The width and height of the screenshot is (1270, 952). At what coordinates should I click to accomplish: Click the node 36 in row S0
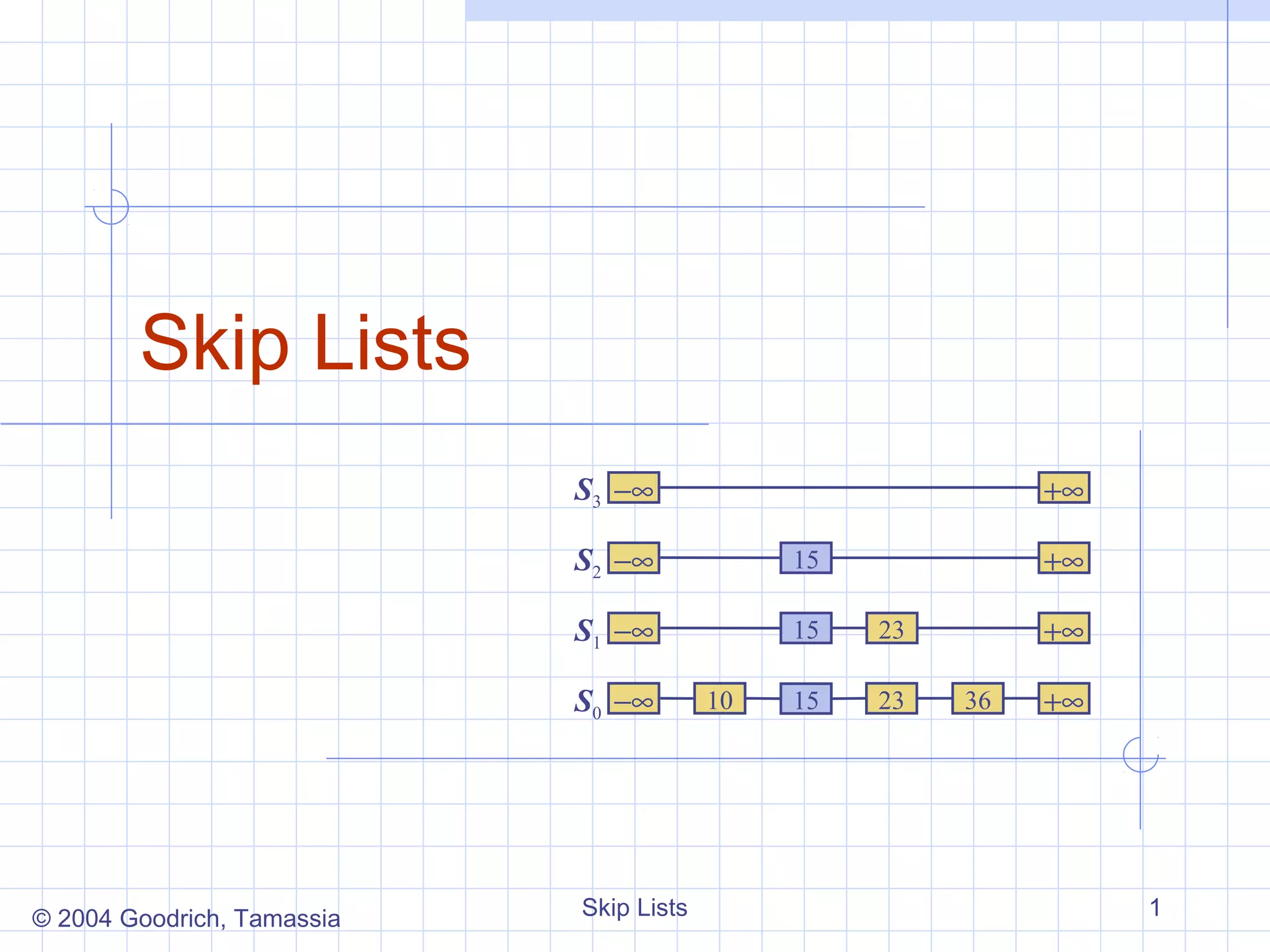coord(977,699)
